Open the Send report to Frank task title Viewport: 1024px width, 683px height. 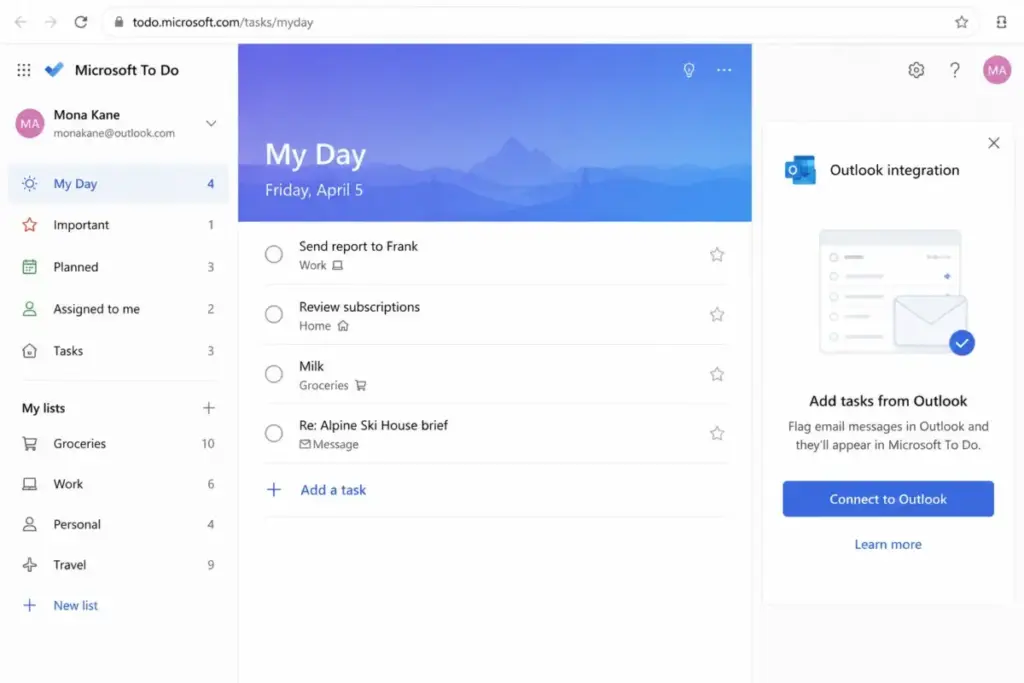pos(358,246)
